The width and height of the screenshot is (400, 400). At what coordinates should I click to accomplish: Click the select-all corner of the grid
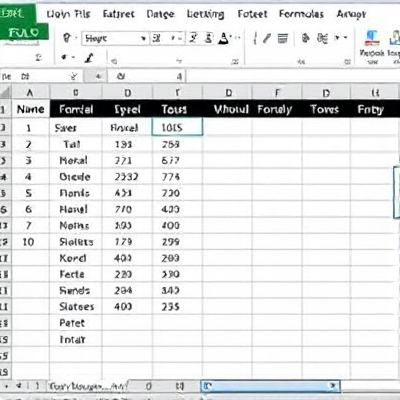[x=6, y=92]
